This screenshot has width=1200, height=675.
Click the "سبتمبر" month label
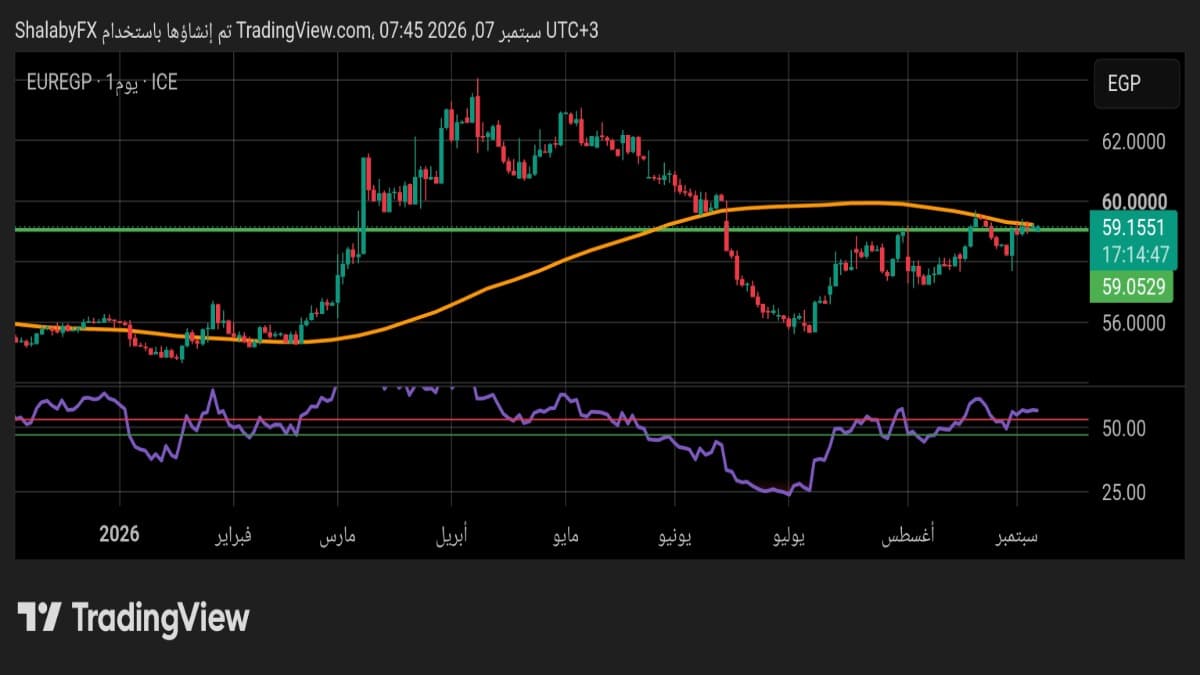point(1018,538)
